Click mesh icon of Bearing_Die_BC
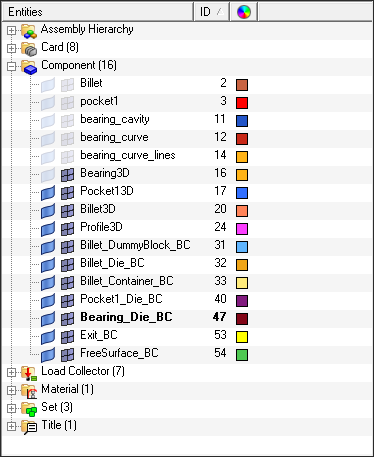374x457 pixels. (x=67, y=319)
